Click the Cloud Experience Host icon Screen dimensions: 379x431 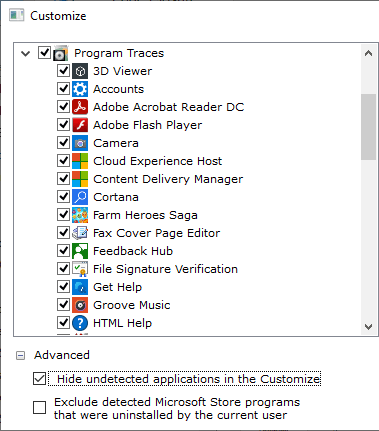coord(80,161)
